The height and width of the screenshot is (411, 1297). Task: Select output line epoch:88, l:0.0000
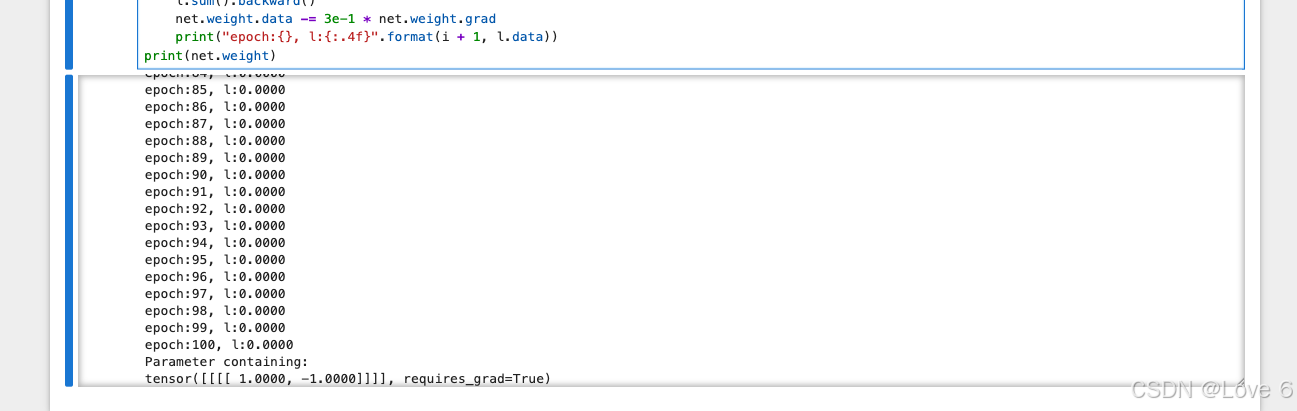[x=215, y=141]
